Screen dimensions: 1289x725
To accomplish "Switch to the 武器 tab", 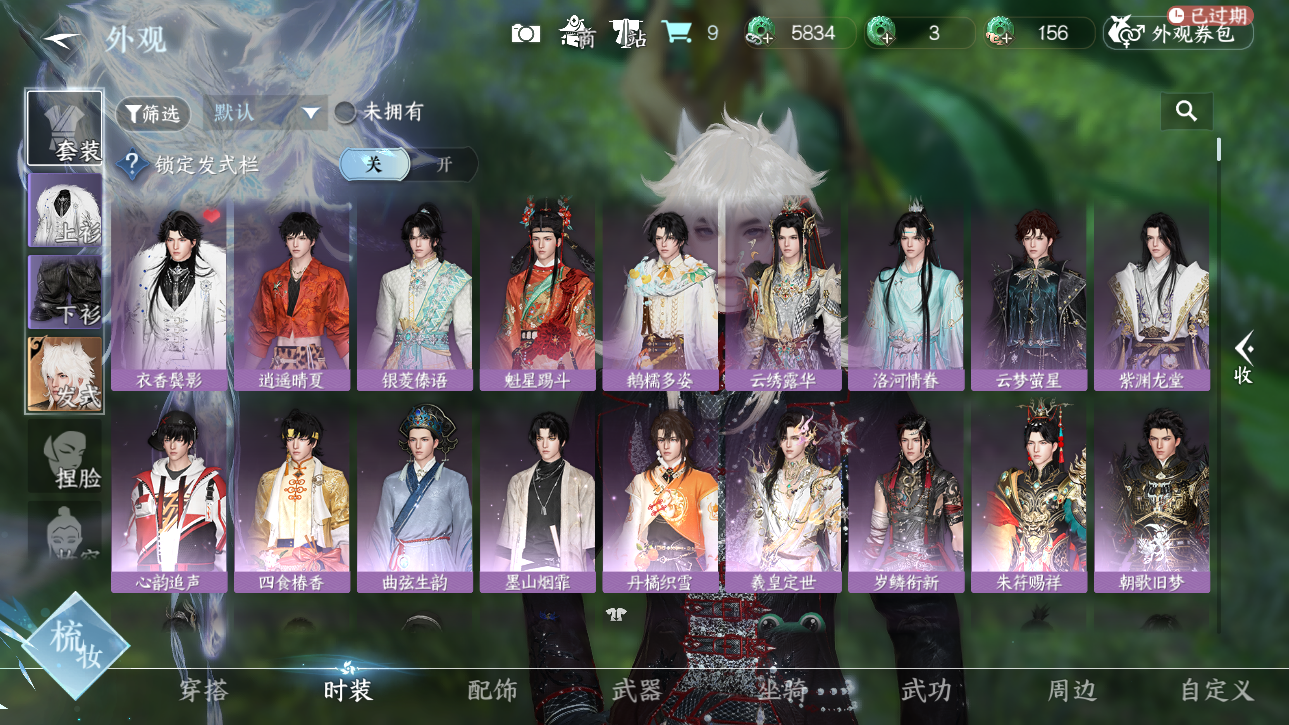I will point(637,690).
